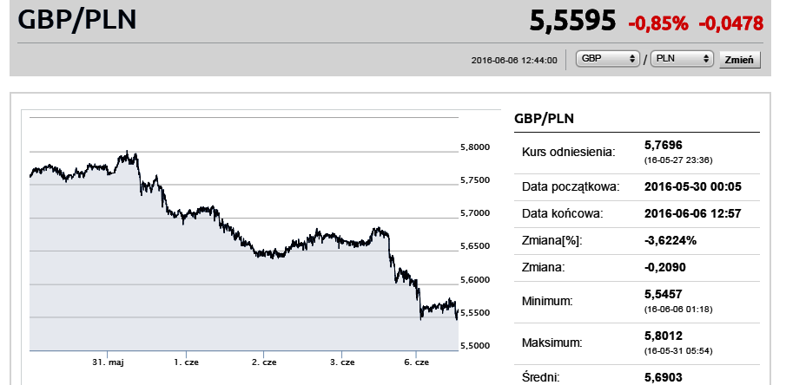Click the 1. cze axis marker
Viewport: 786px width, 385px height.
pyautogui.click(x=186, y=362)
